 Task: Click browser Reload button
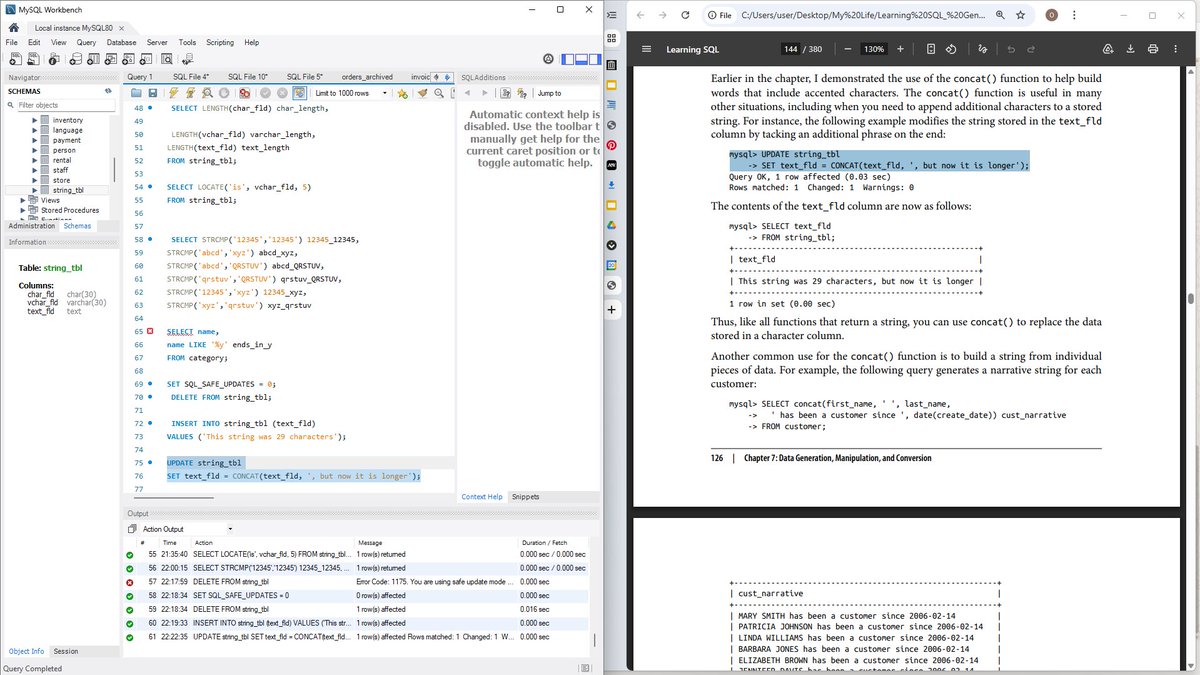(685, 16)
